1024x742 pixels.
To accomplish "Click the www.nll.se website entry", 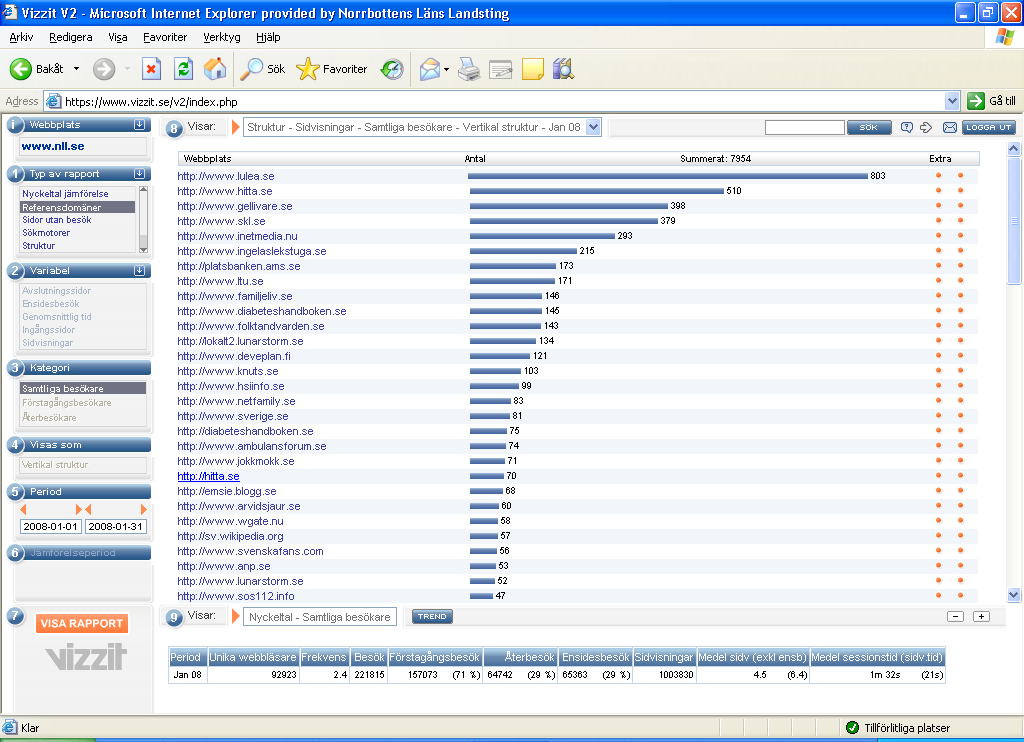I will coord(53,146).
